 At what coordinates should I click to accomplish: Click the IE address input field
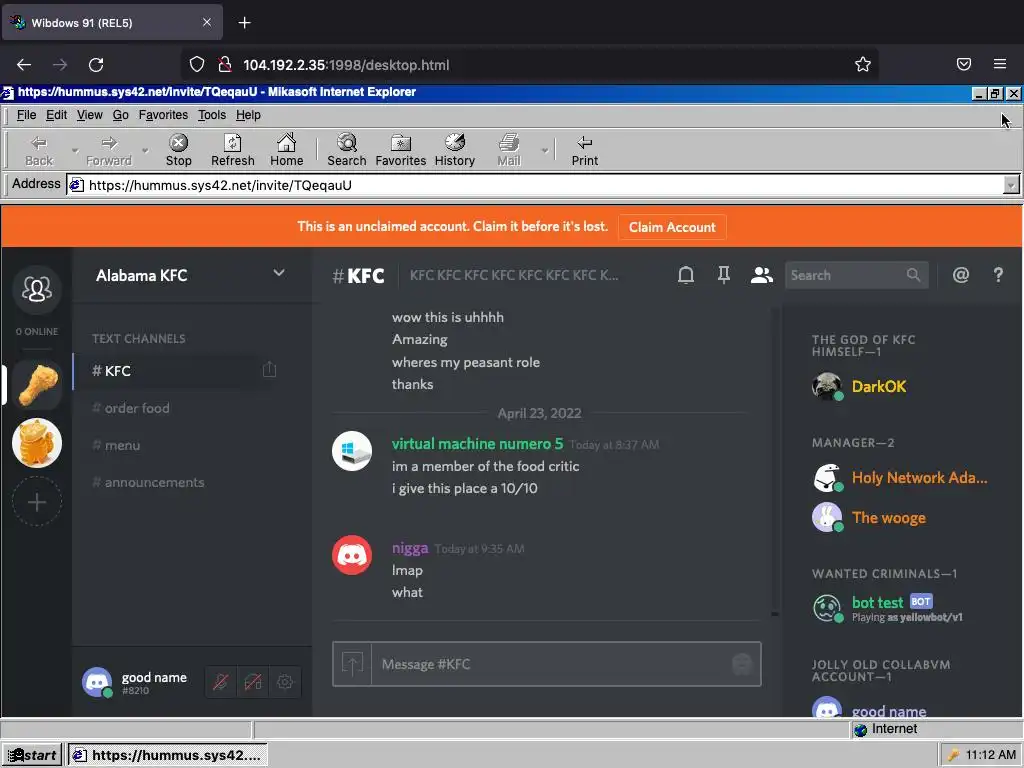point(536,185)
